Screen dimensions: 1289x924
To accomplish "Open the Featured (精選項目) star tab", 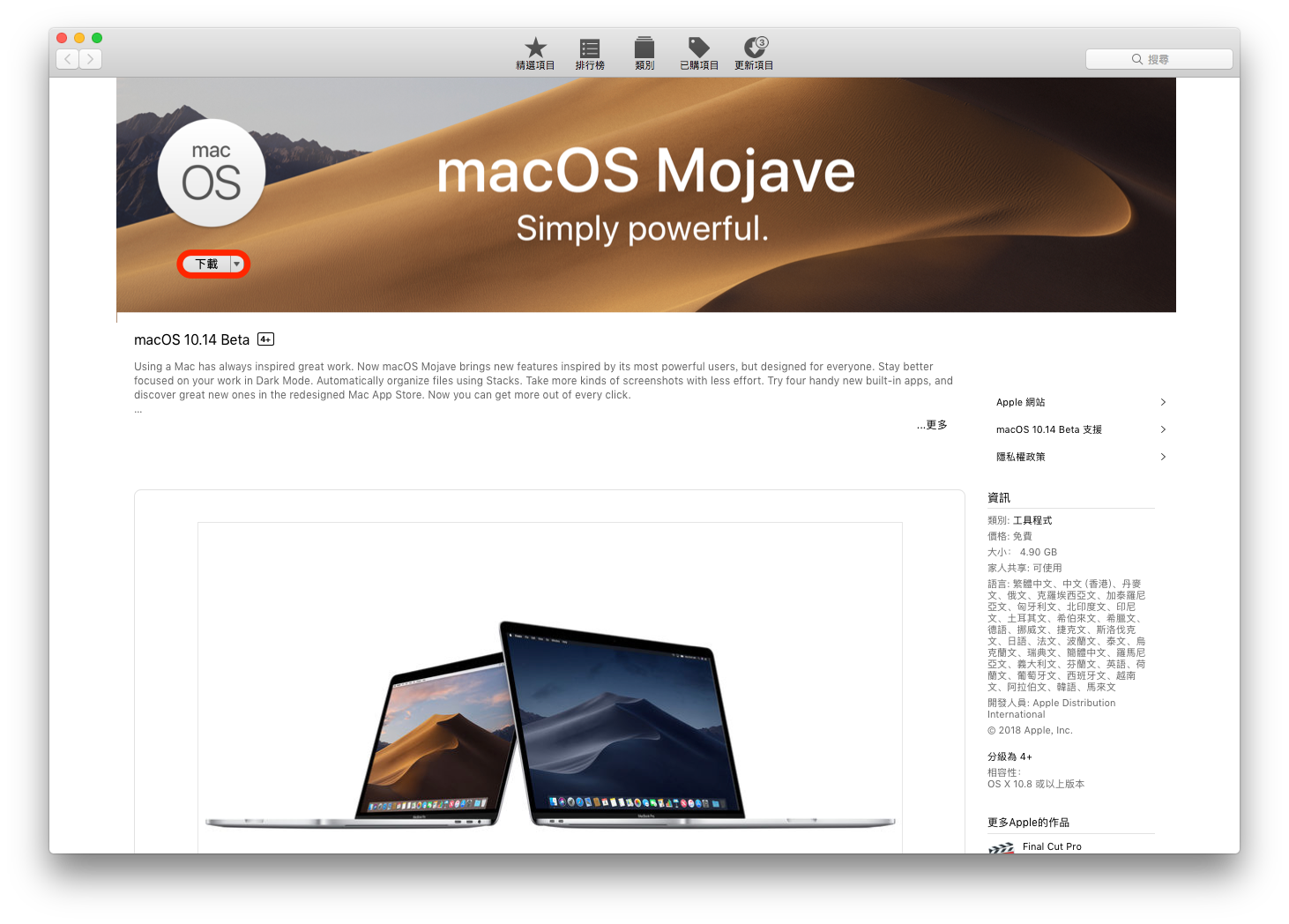I will coord(535,54).
